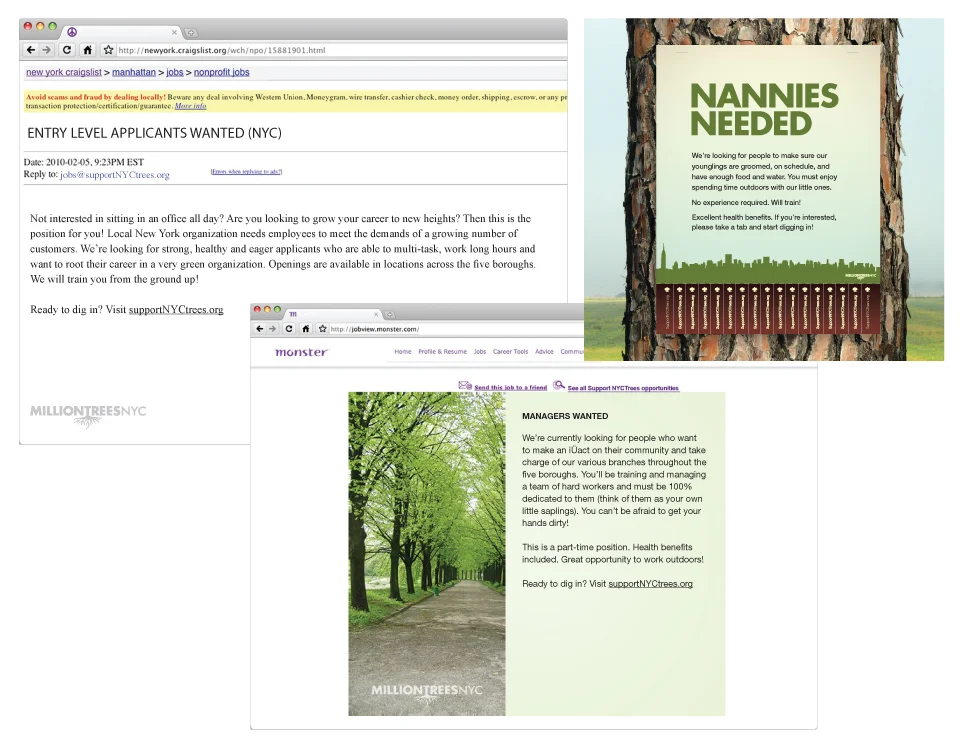
Task: Bookmark the Craigslist page with star icon
Action: (x=108, y=50)
